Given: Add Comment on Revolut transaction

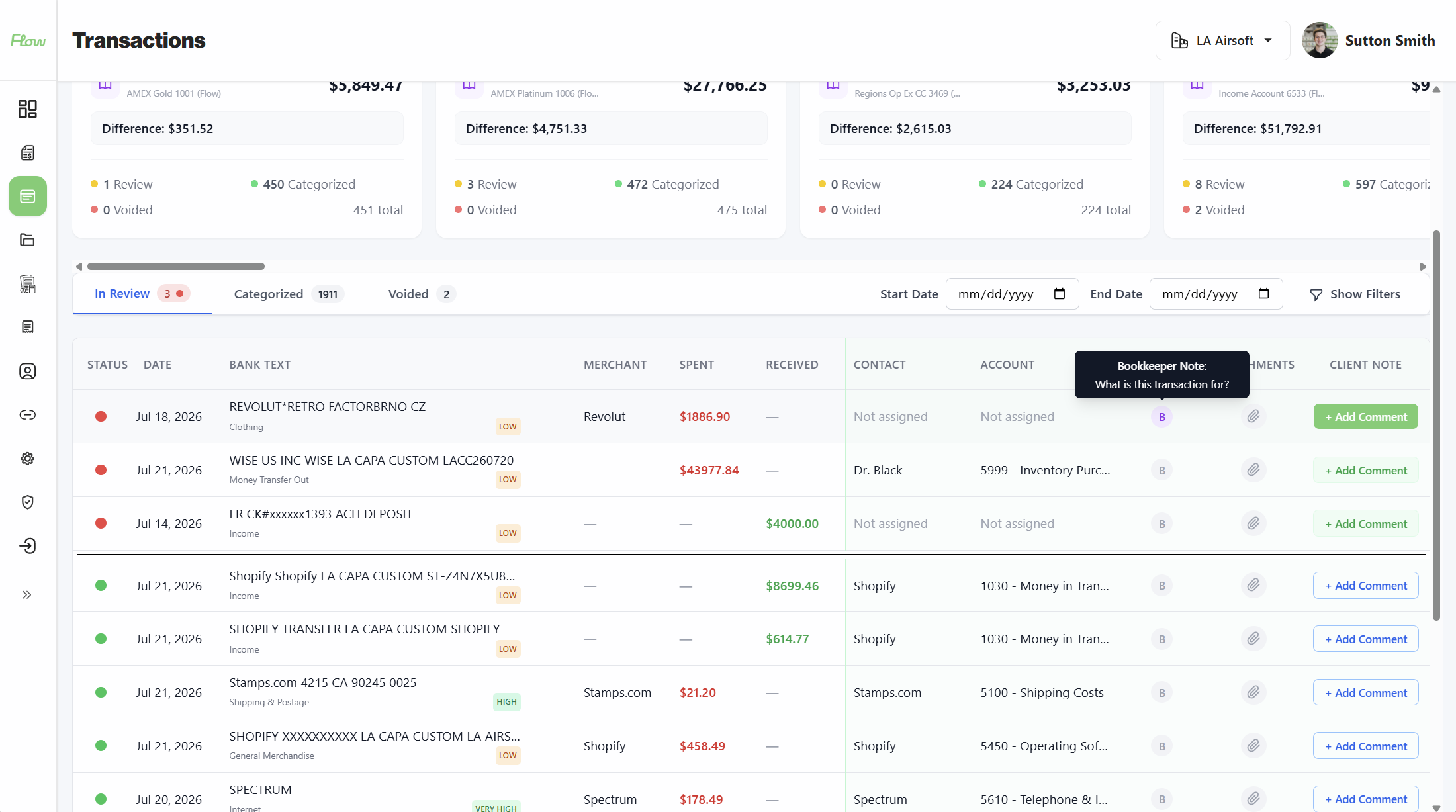Looking at the screenshot, I should tap(1366, 416).
